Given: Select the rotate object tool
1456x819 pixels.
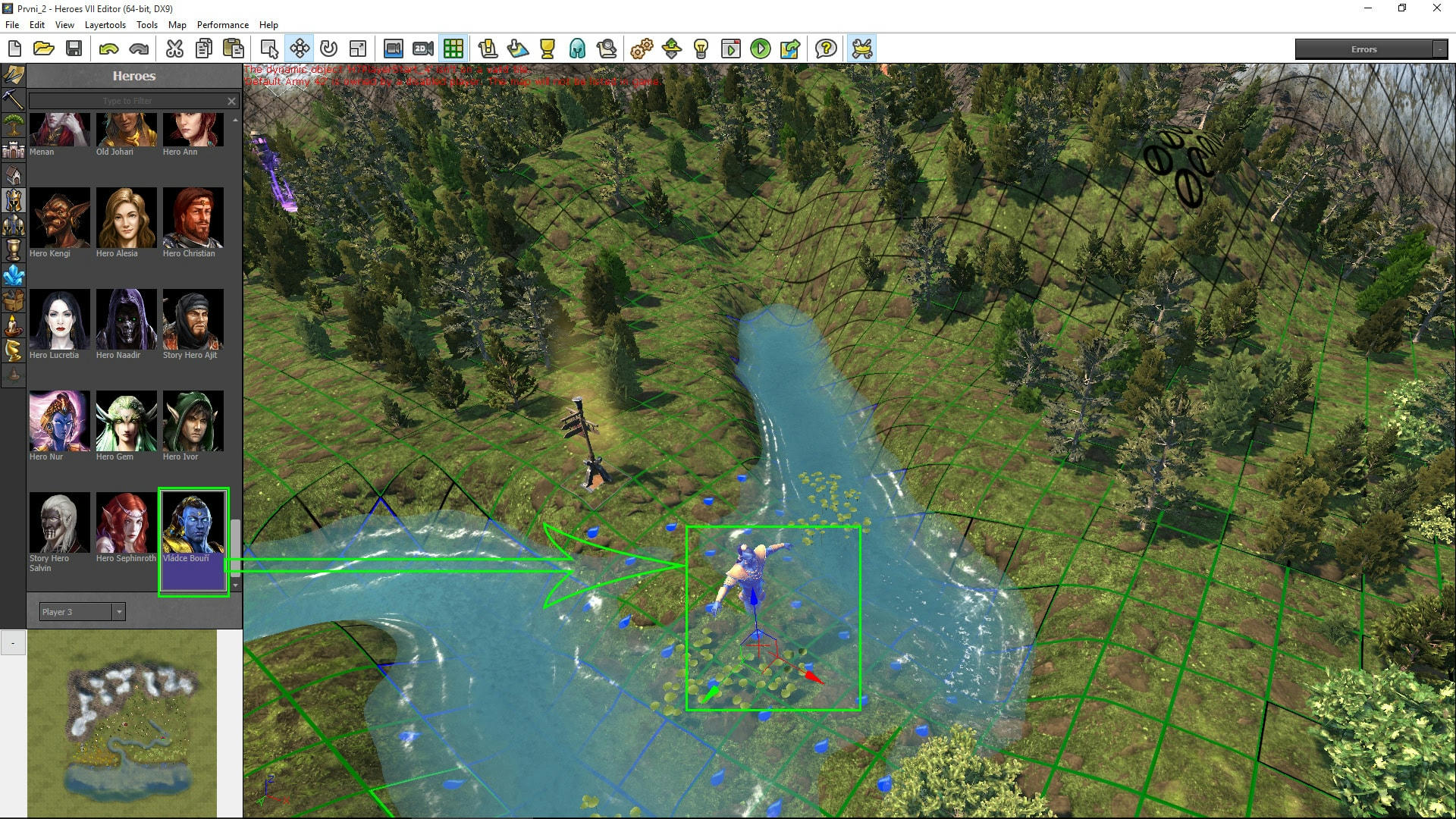Looking at the screenshot, I should [x=328, y=49].
